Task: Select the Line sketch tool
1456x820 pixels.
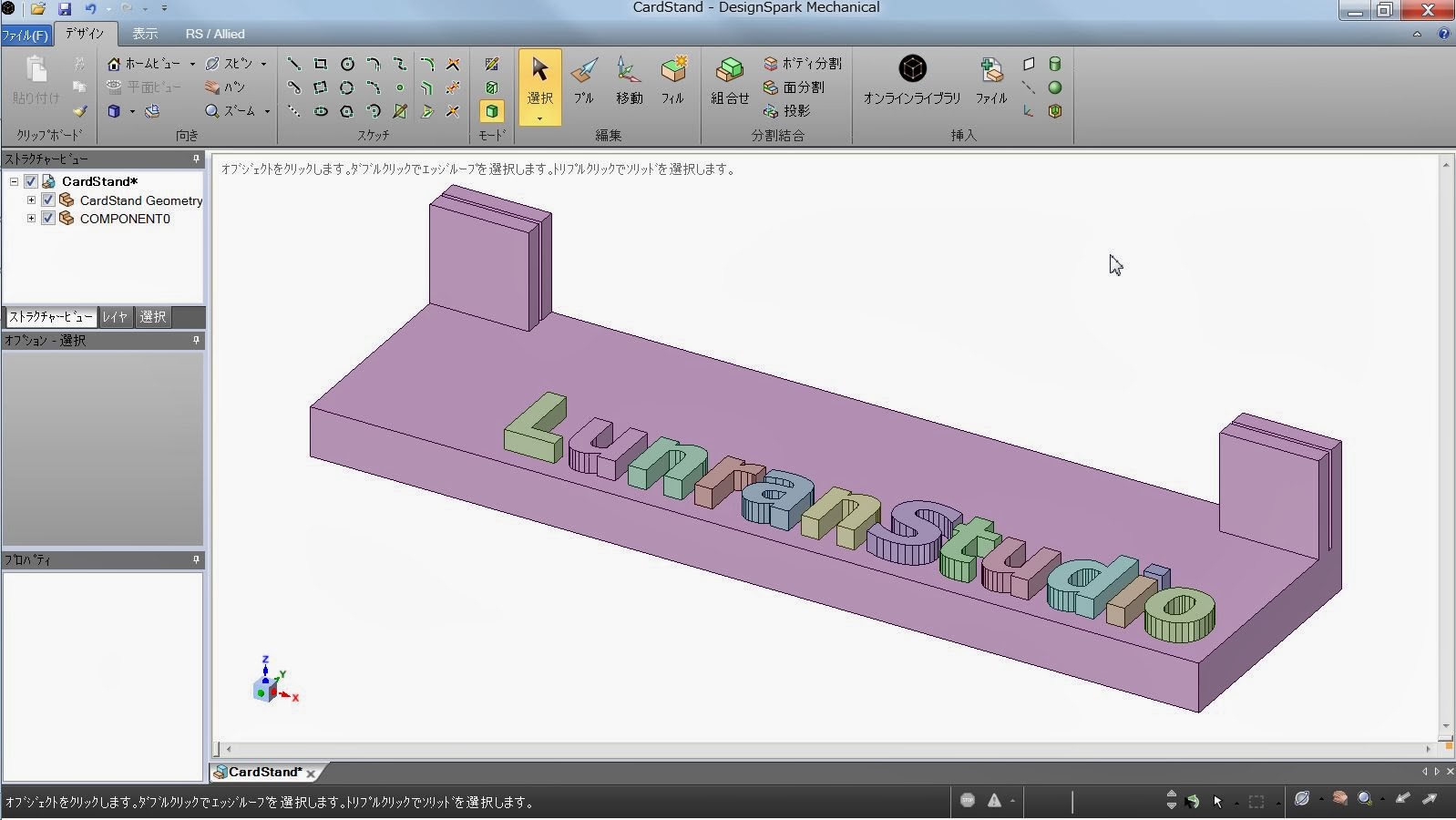Action: tap(294, 64)
